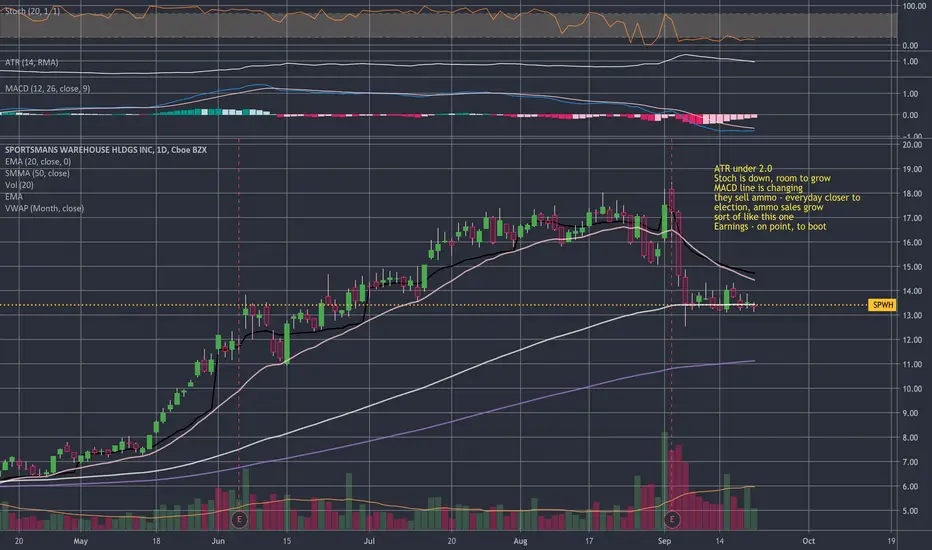Select the SMMA (50, close) legend entry
932x550 pixels.
click(x=37, y=174)
